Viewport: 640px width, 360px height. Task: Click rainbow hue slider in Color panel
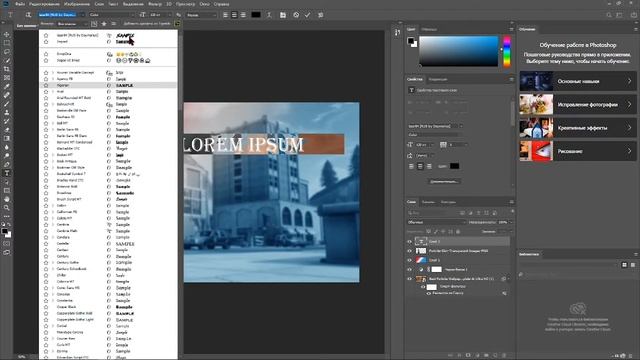(507, 51)
